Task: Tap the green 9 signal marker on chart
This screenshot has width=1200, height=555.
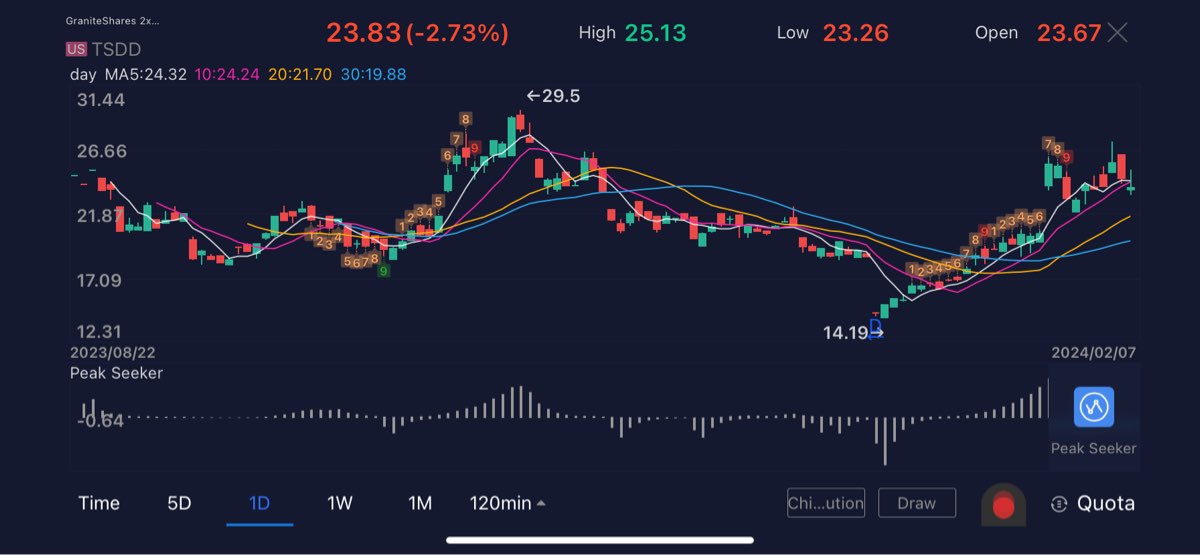Action: [384, 270]
